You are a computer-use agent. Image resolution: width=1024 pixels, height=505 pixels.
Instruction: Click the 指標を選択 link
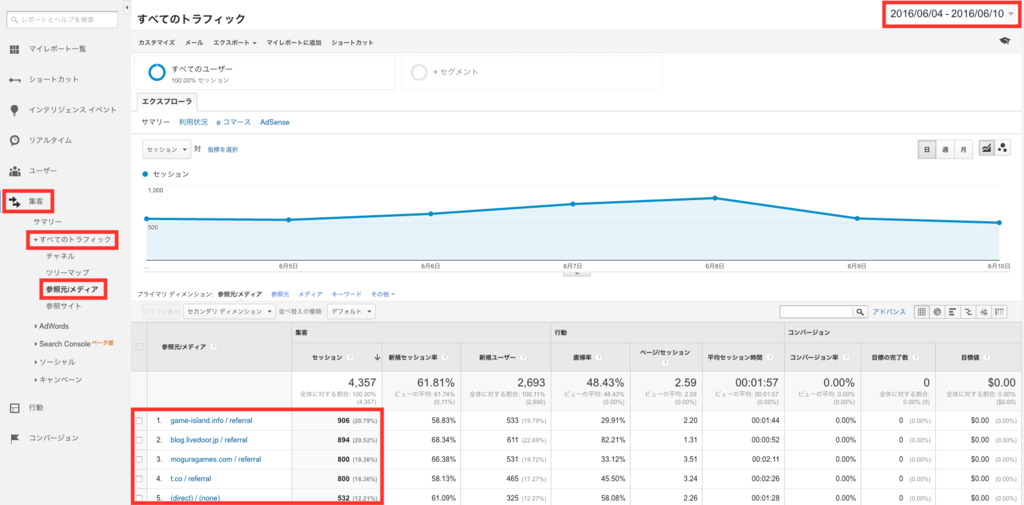tap(223, 150)
